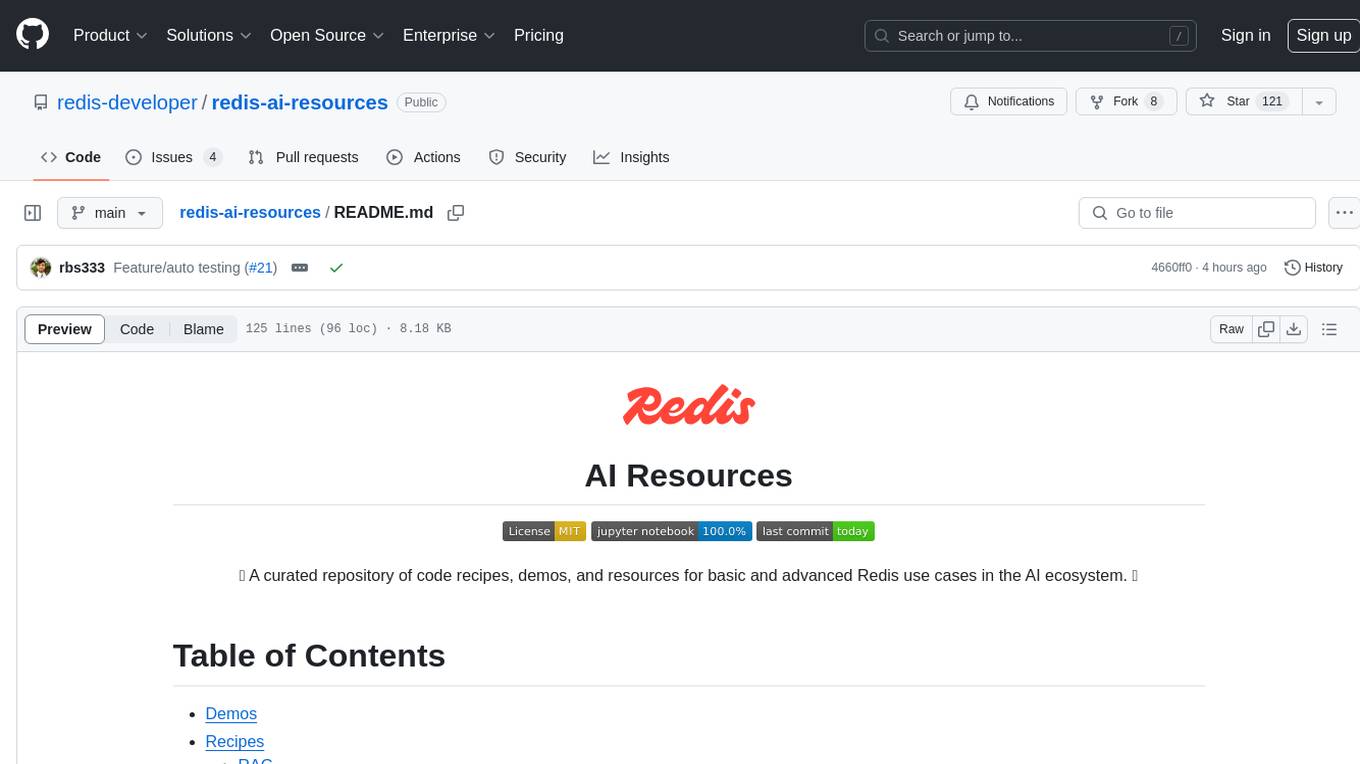Open the GitHub homepage logo
The height and width of the screenshot is (764, 1360).
(x=32, y=35)
